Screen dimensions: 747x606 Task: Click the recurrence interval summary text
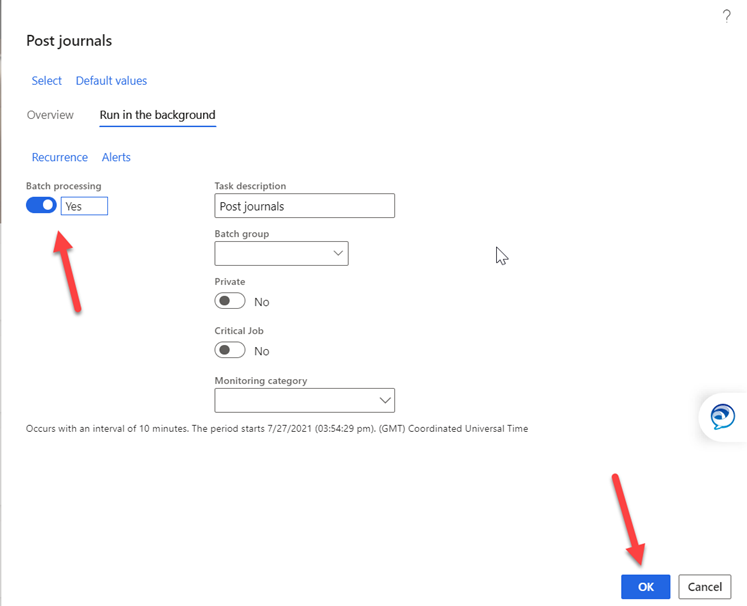click(x=277, y=428)
